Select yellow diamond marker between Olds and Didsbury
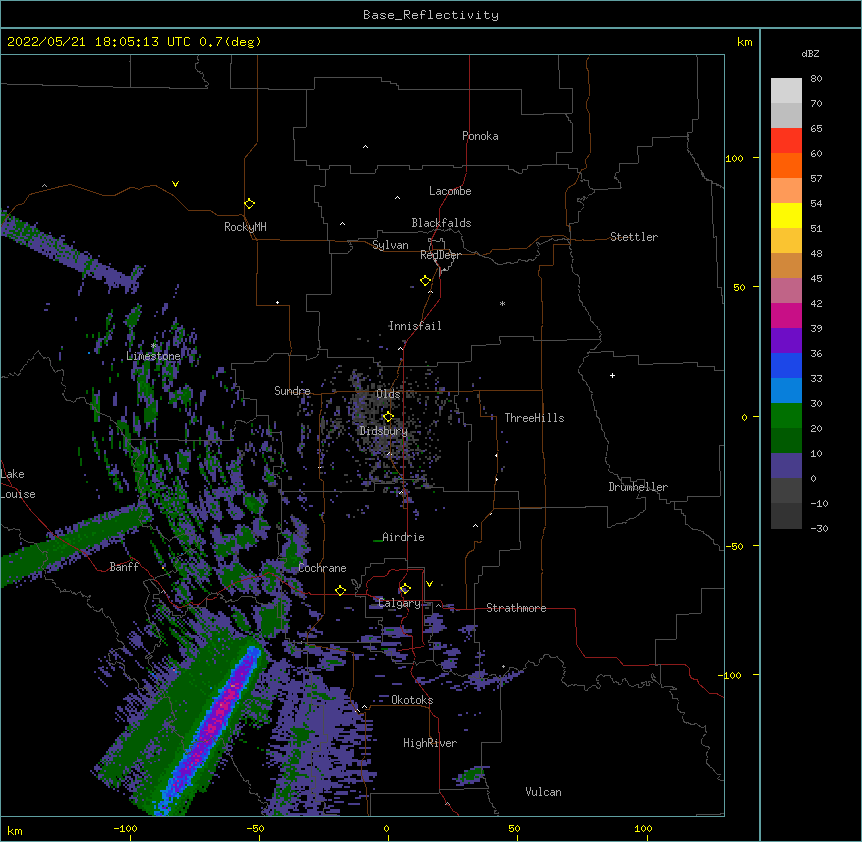Image resolution: width=862 pixels, height=842 pixels. 388,416
